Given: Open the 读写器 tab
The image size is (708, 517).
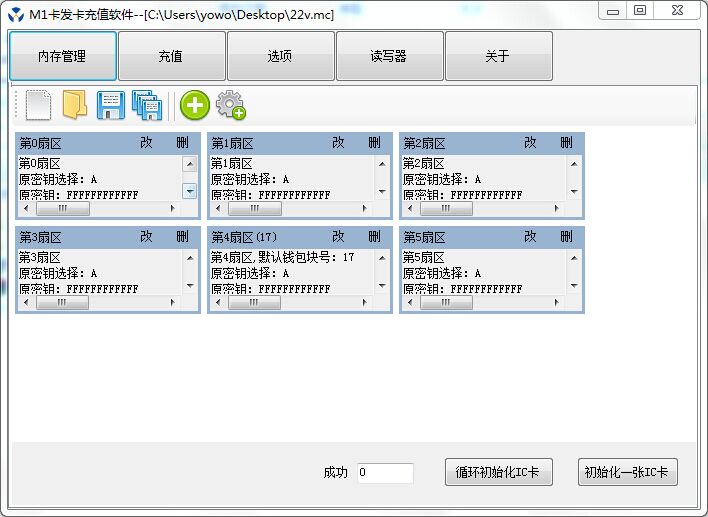Looking at the screenshot, I should pos(389,56).
